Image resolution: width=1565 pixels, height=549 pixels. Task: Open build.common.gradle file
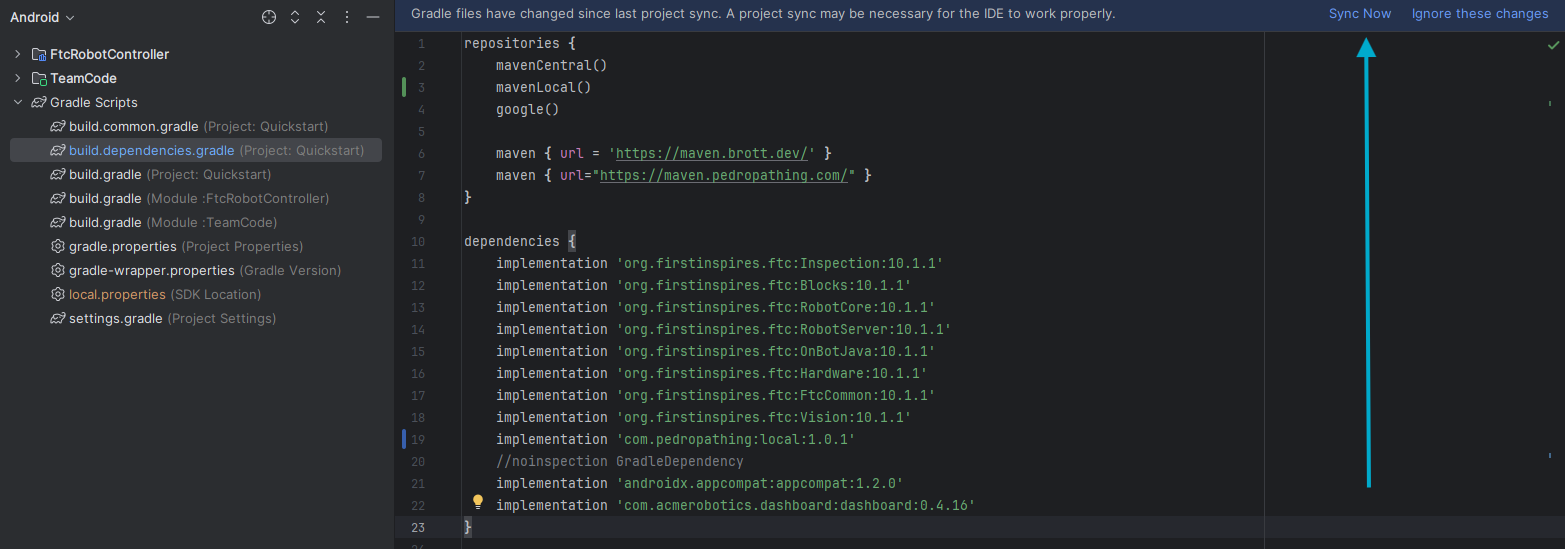click(134, 126)
